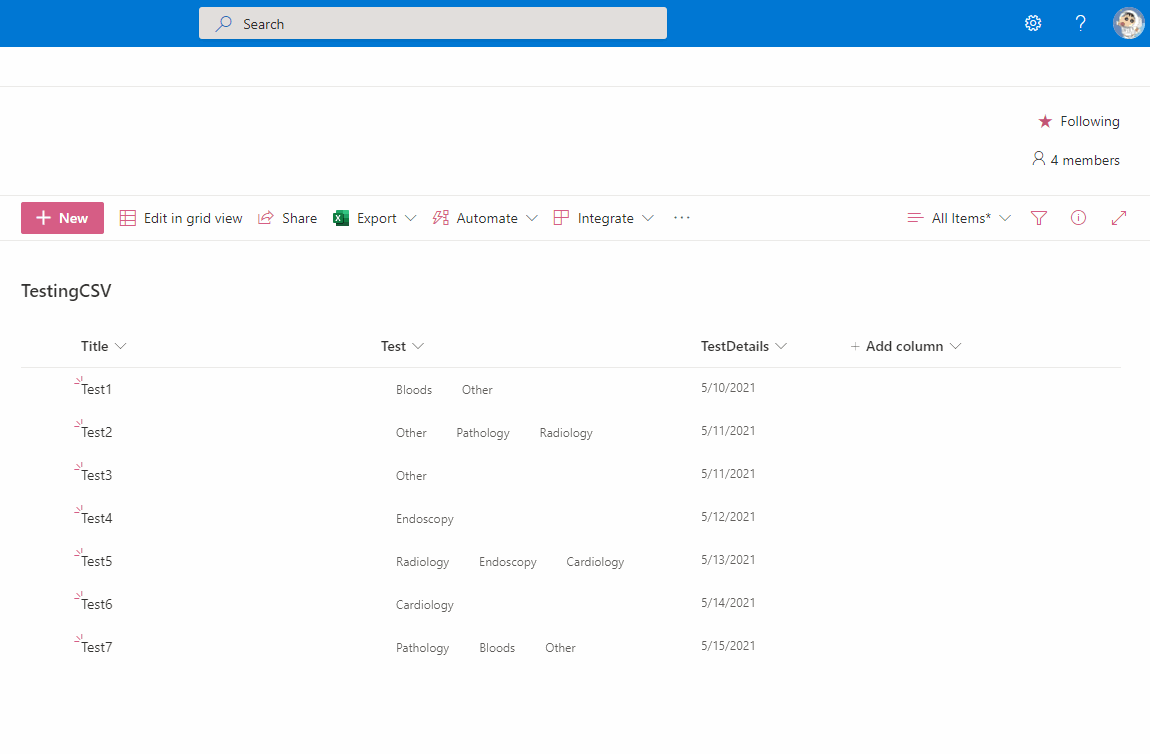Click into the Search input field
This screenshot has height=754, width=1150.
(433, 23)
